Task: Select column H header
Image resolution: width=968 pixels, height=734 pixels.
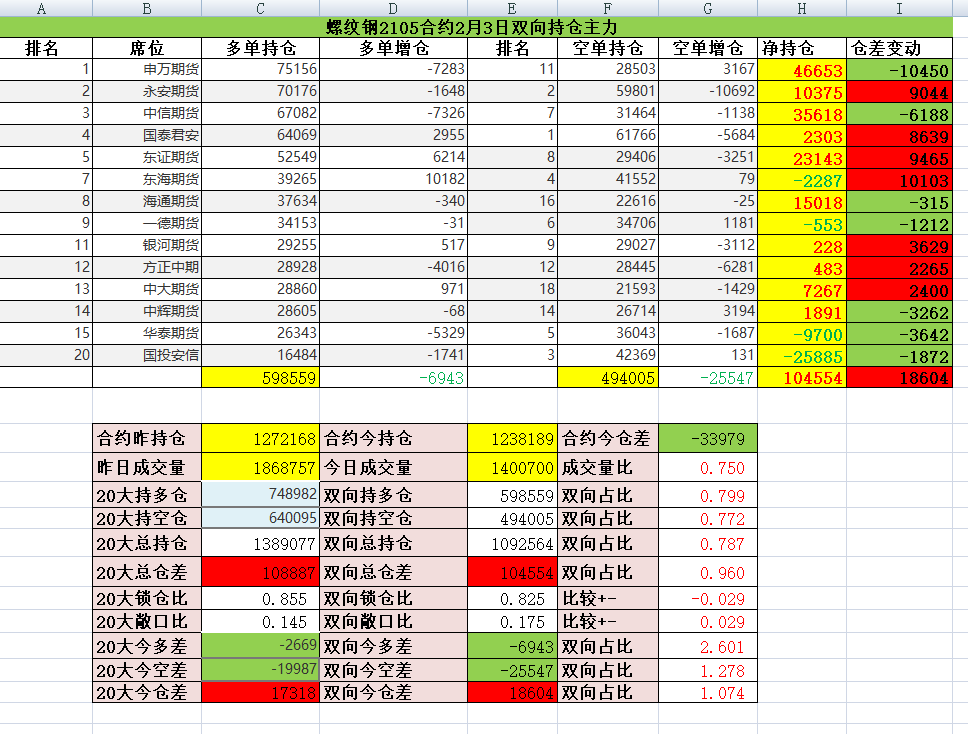Action: pyautogui.click(x=802, y=8)
